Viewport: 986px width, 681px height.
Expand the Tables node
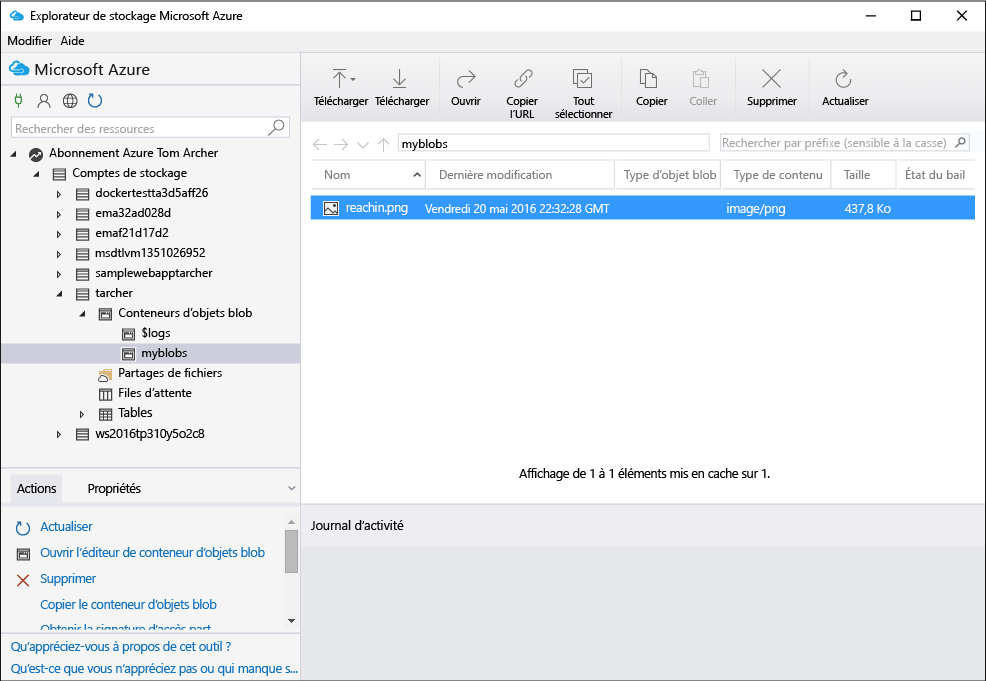click(x=82, y=414)
